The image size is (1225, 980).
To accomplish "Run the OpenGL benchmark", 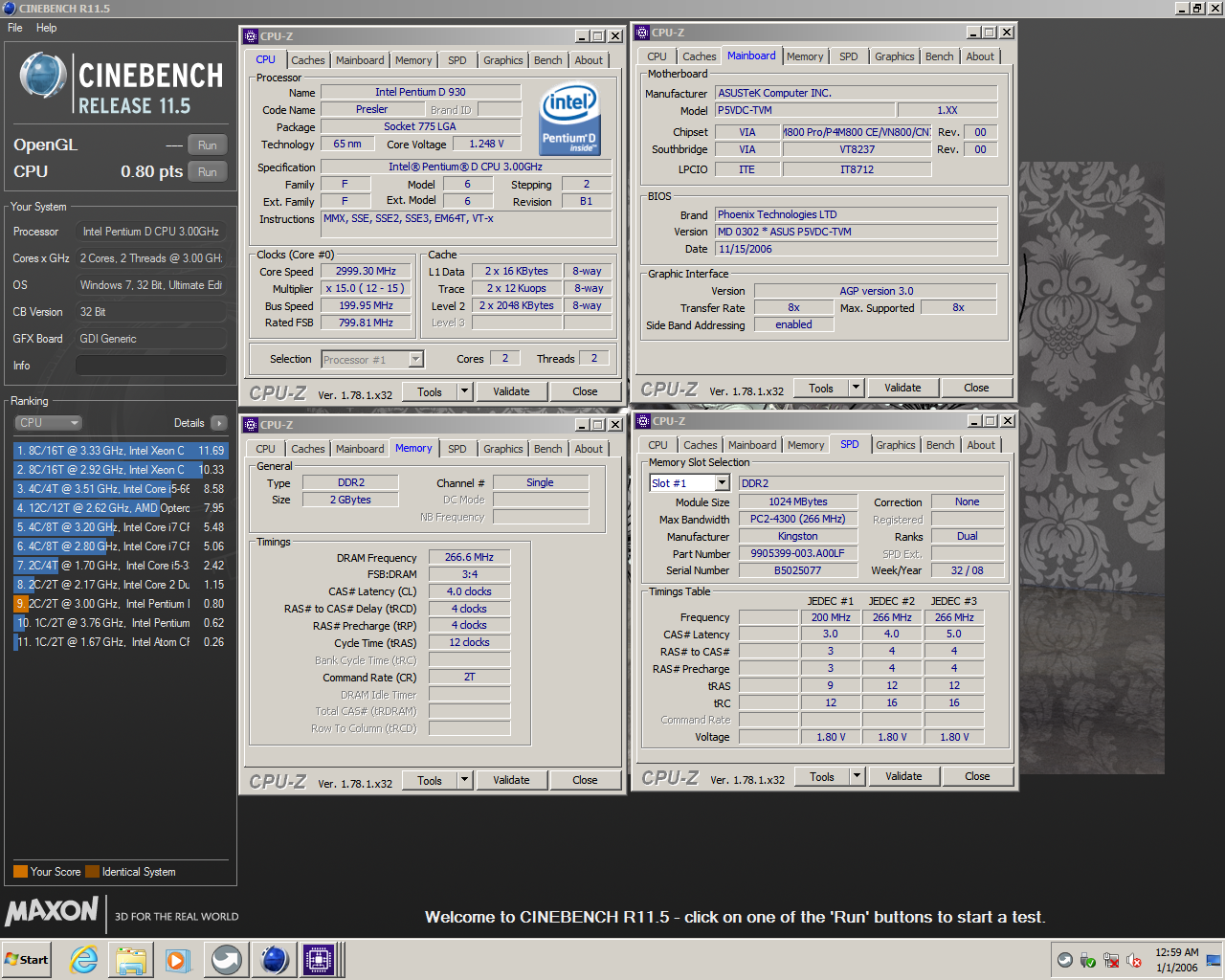I will 208,145.
